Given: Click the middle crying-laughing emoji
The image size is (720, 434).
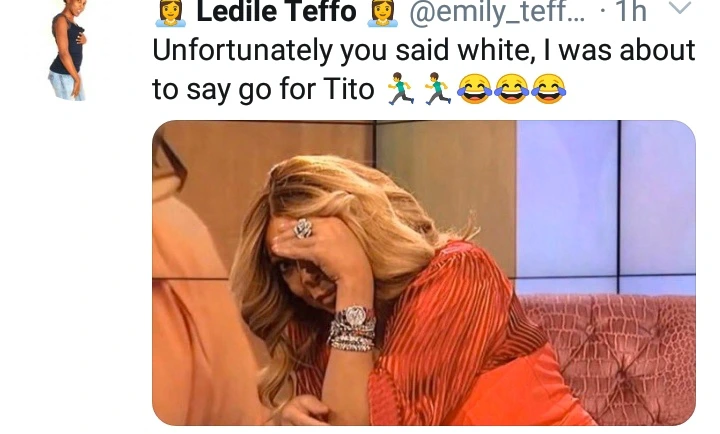Looking at the screenshot, I should point(512,89).
